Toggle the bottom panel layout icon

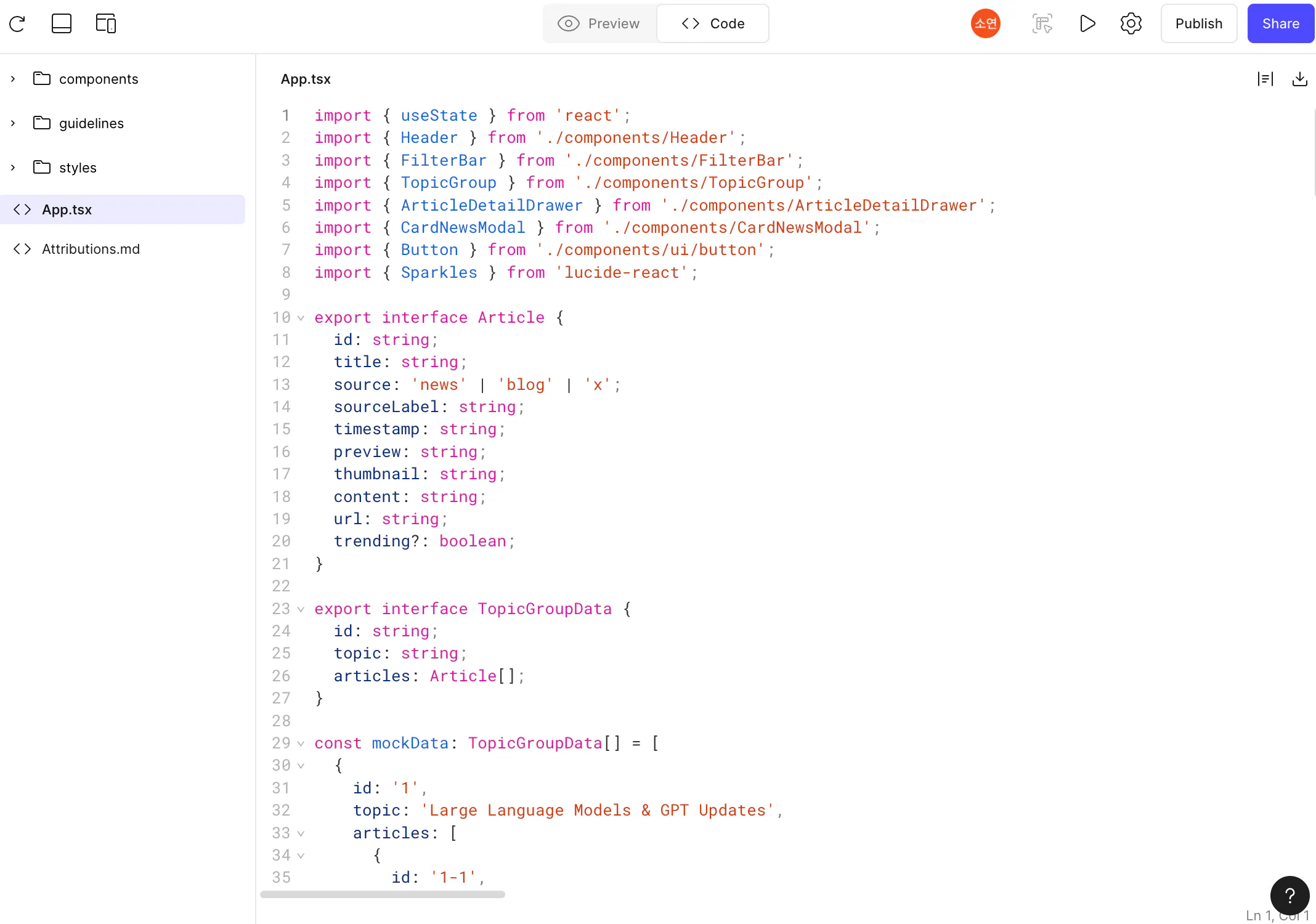coord(62,23)
